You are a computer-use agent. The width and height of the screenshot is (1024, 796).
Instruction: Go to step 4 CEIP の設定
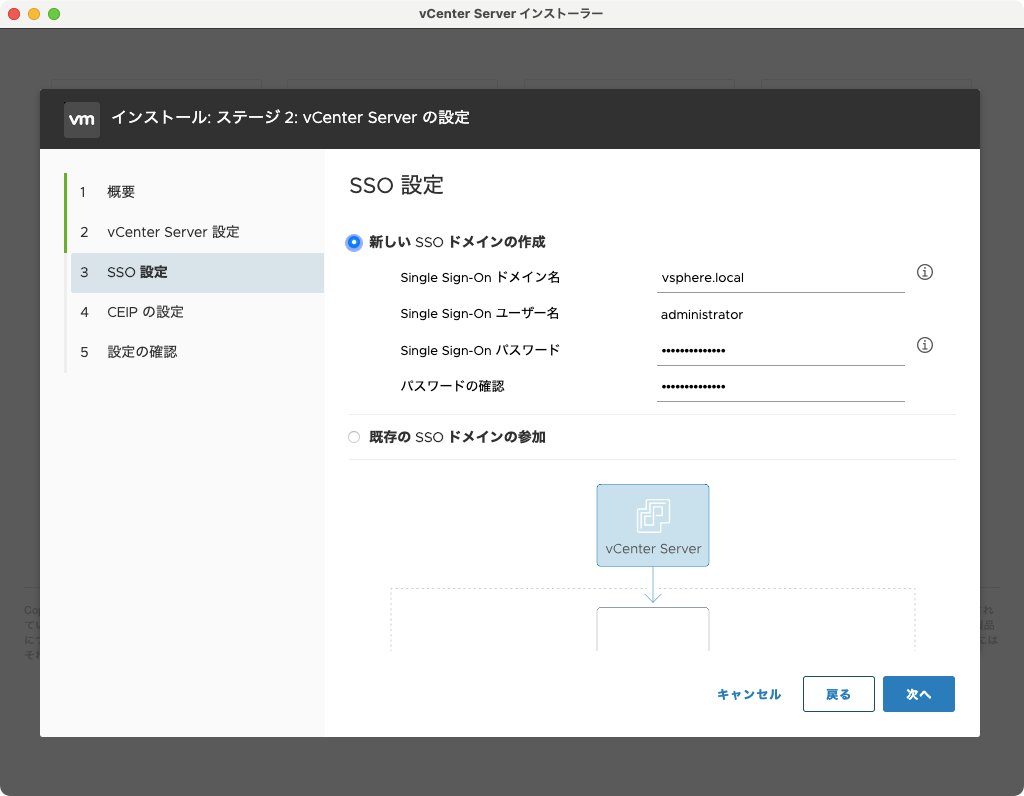point(197,312)
